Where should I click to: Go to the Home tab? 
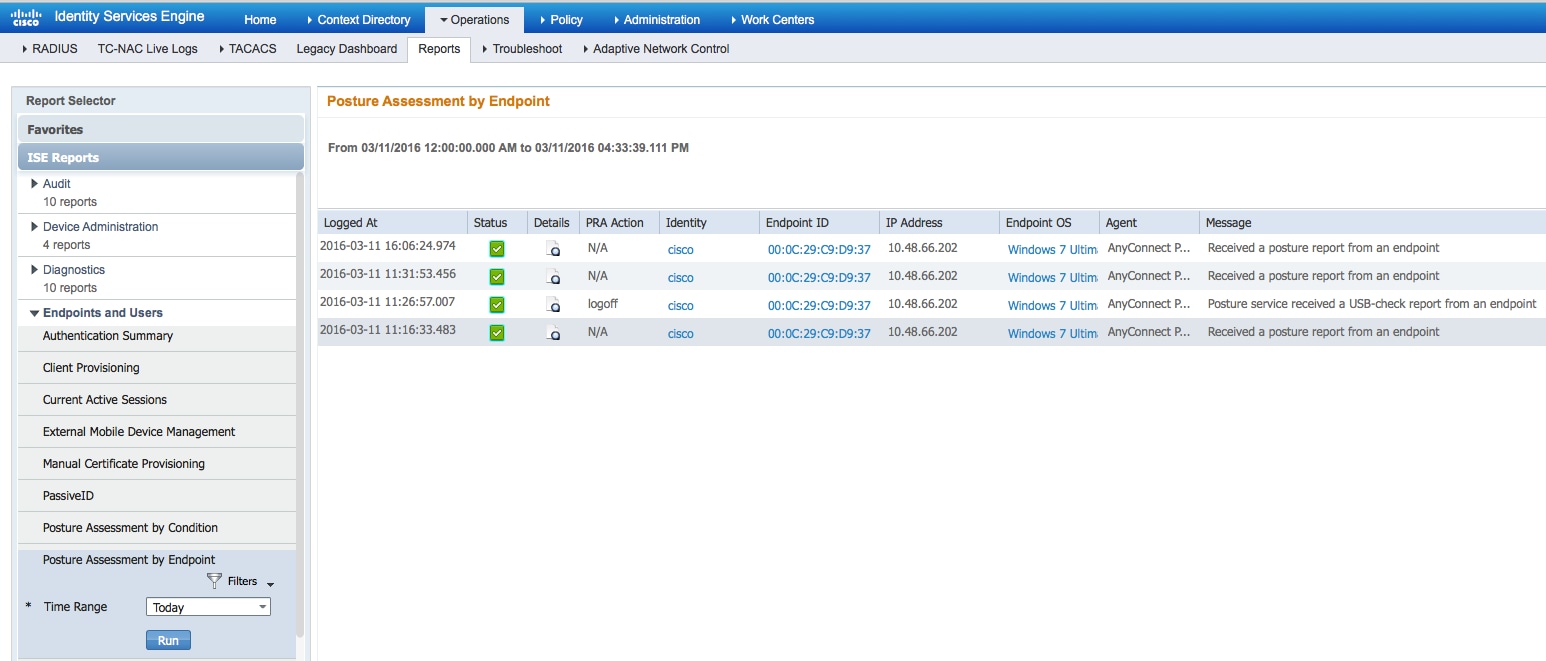[x=260, y=19]
